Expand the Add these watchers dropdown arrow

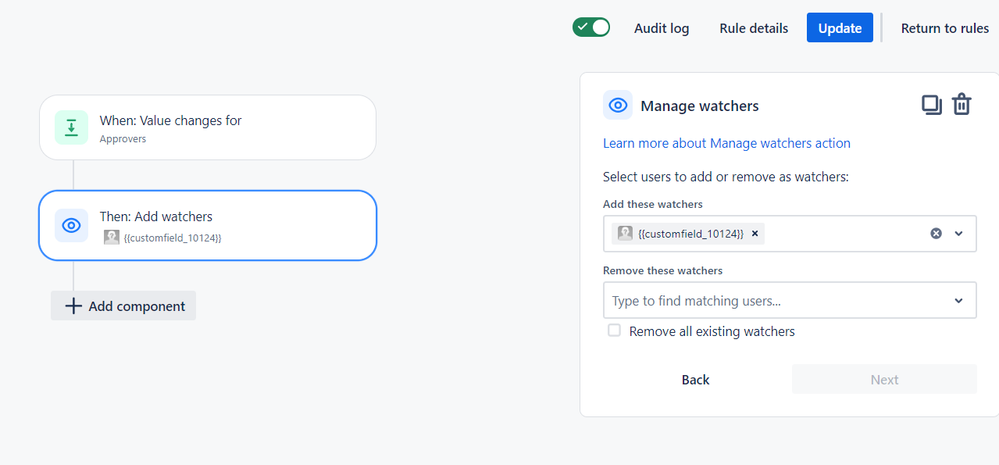pyautogui.click(x=959, y=234)
